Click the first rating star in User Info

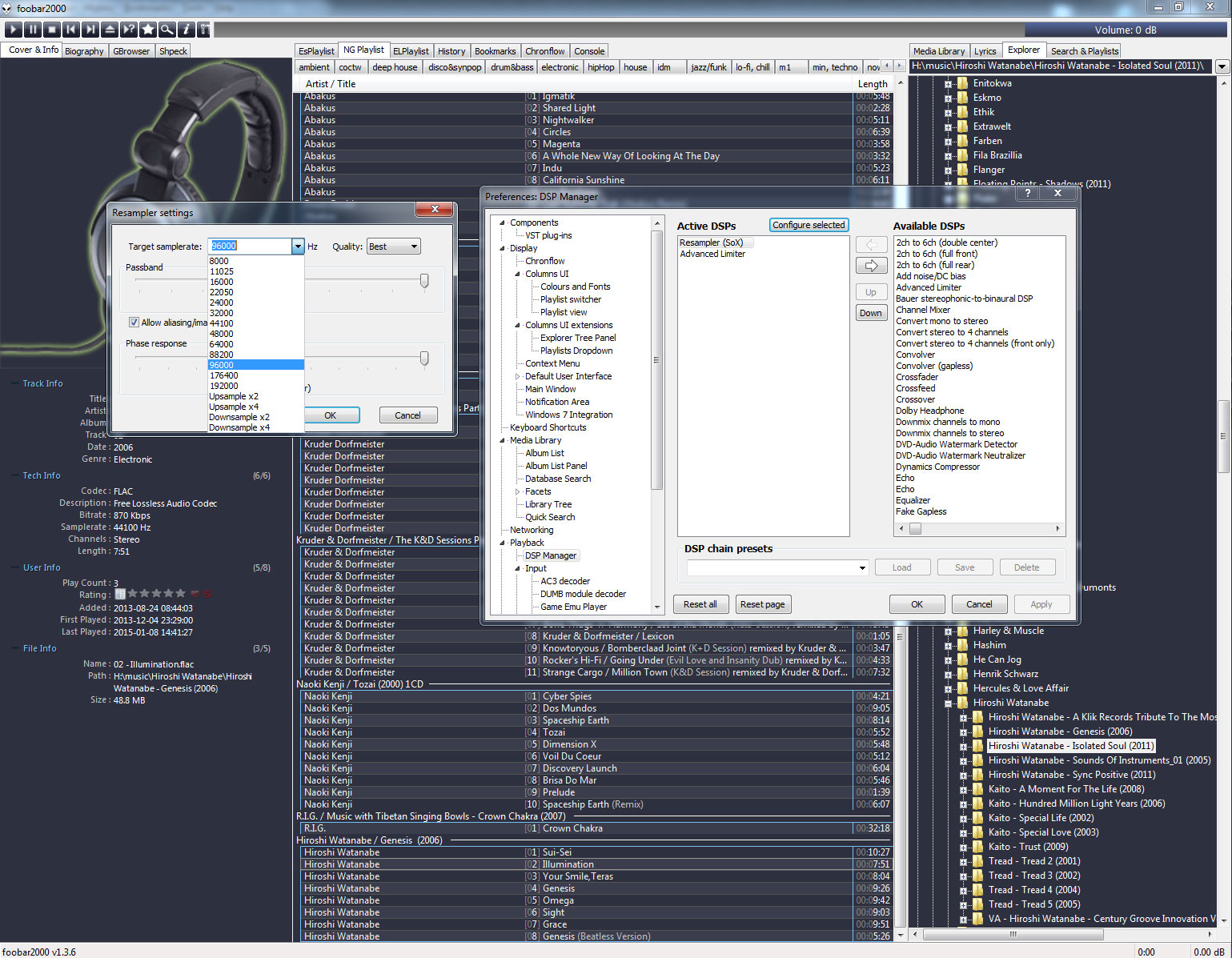tap(133, 594)
